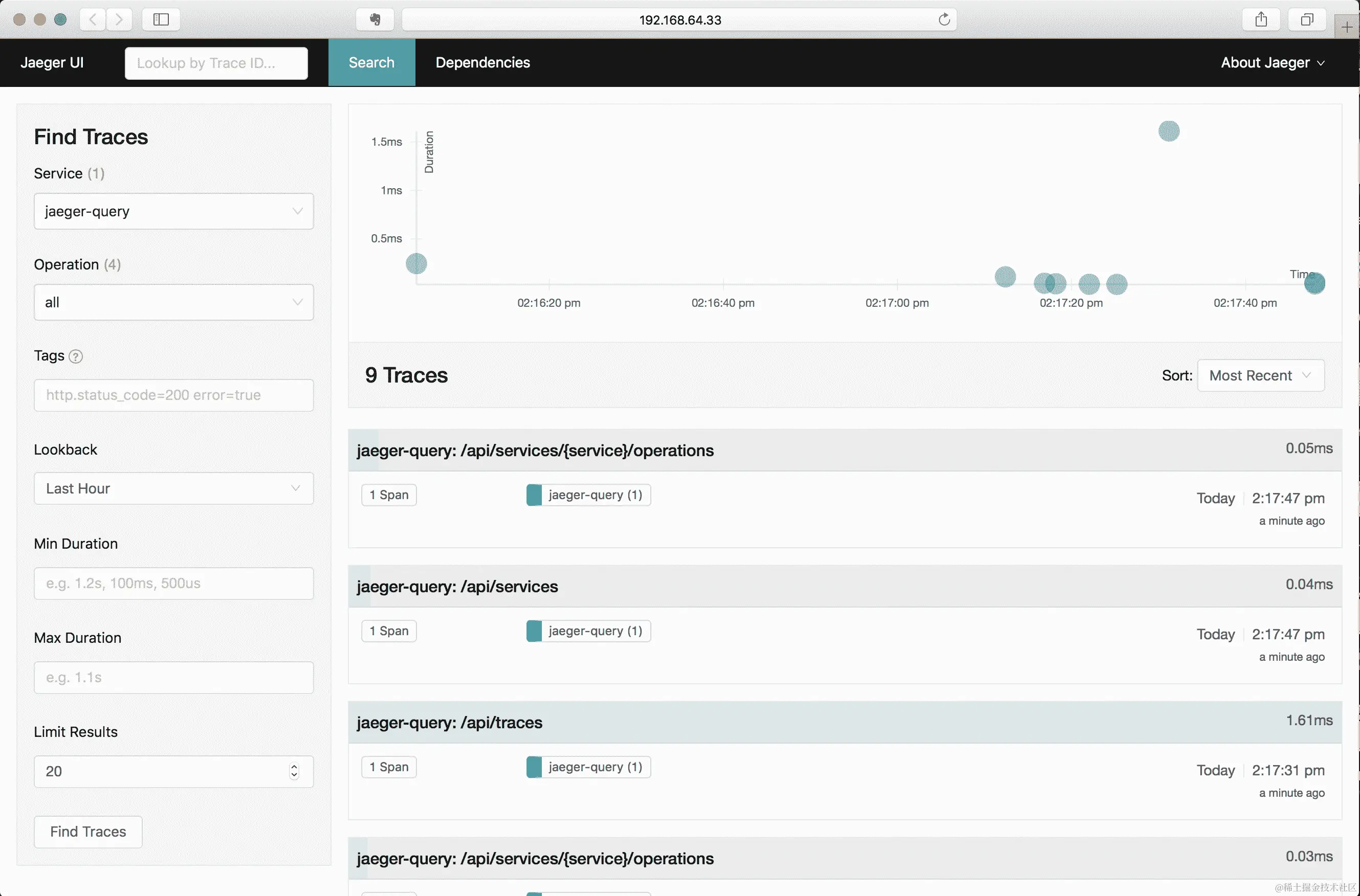This screenshot has width=1360, height=896.
Task: Open a new tab with plus
Action: (1346, 27)
